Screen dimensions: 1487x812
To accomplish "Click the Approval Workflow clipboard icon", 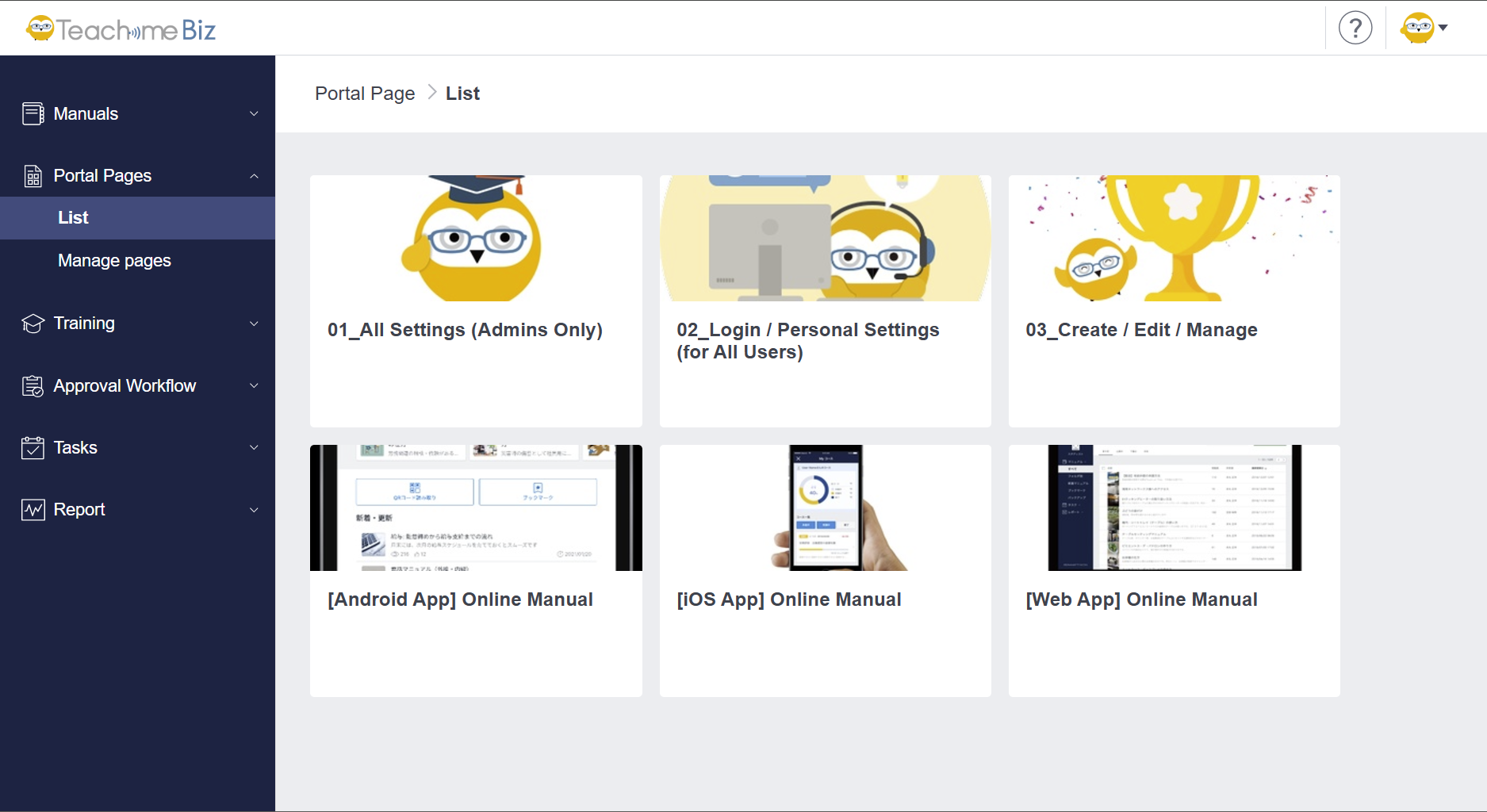I will [x=33, y=386].
